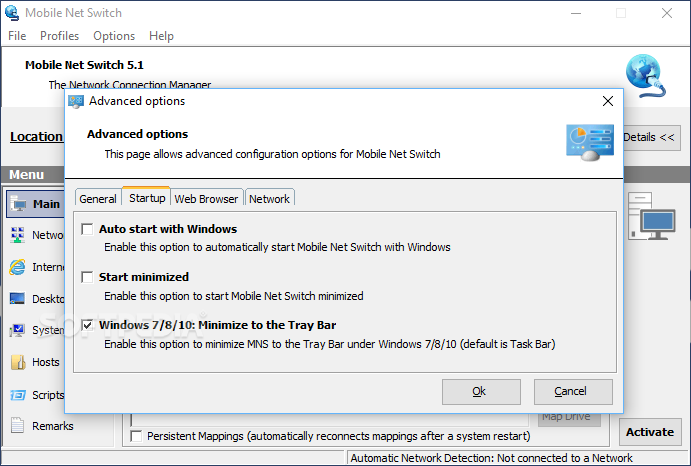Close the Advanced options dialog

608,101
